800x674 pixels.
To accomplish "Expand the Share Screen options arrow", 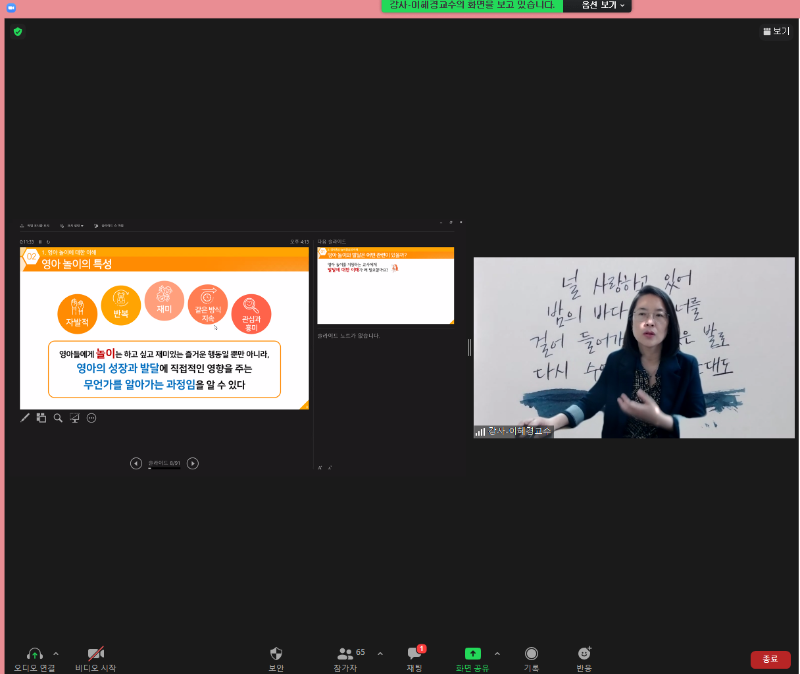I will tap(497, 653).
